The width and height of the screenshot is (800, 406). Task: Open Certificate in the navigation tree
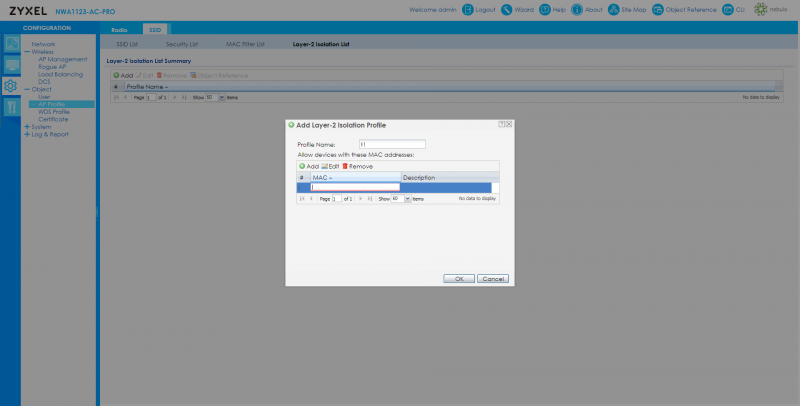pos(53,119)
